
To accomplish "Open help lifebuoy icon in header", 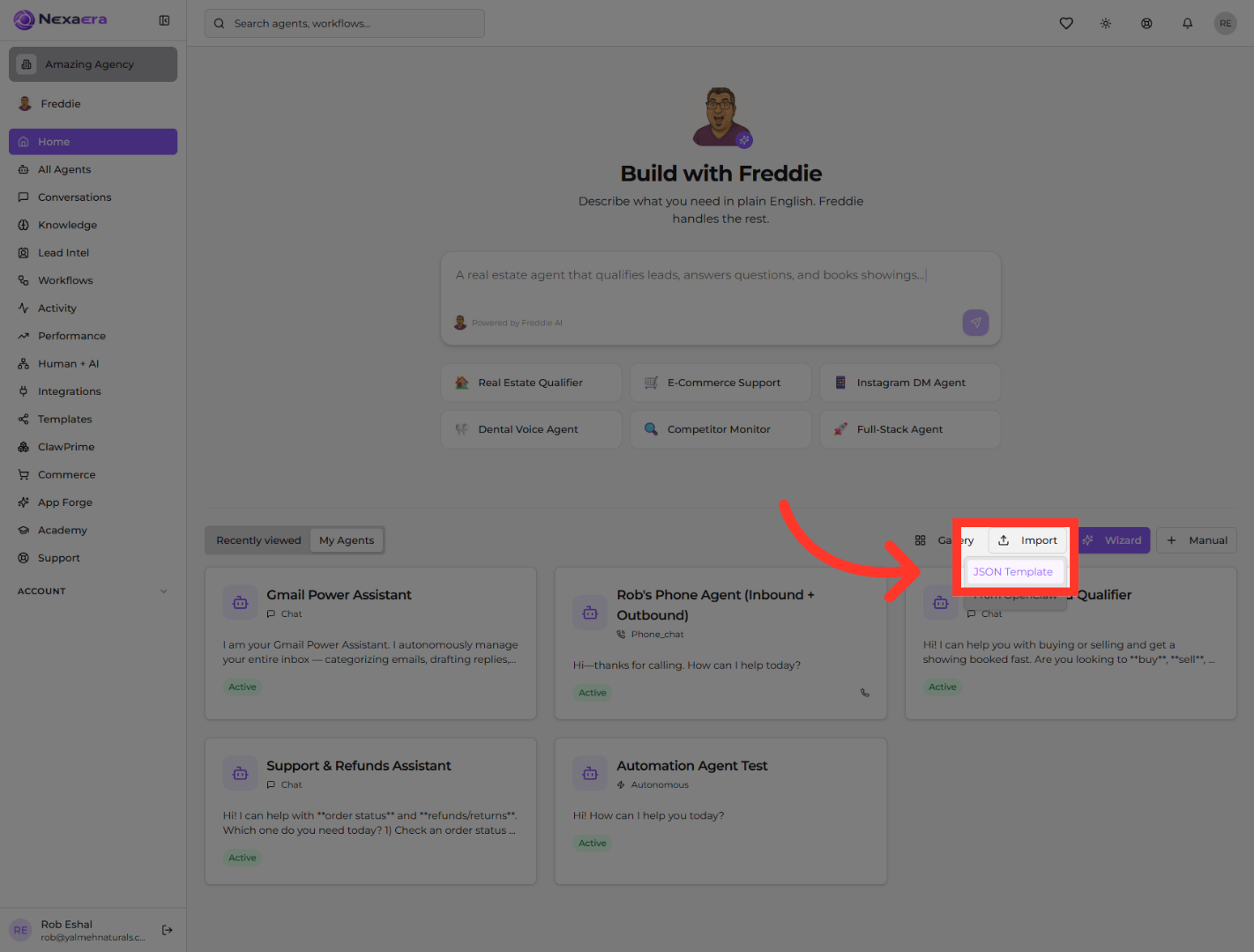I will click(x=1146, y=24).
